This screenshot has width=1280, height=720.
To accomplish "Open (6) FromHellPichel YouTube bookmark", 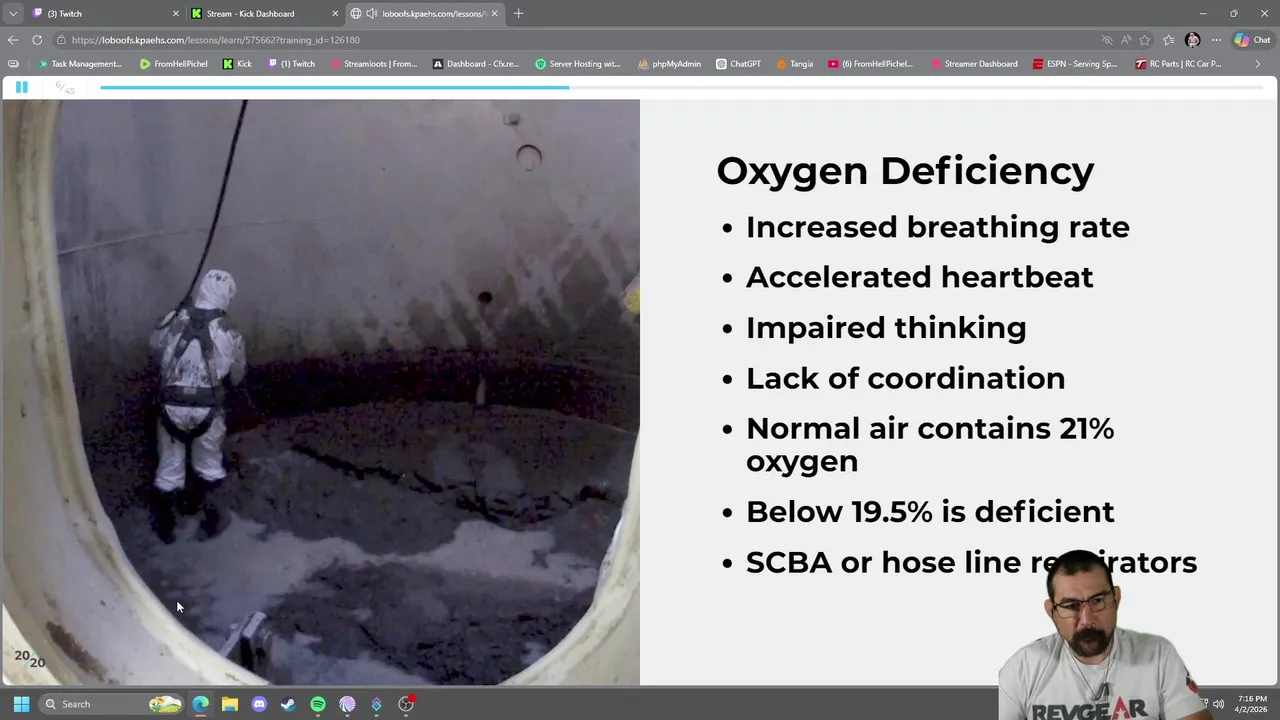I will (871, 64).
